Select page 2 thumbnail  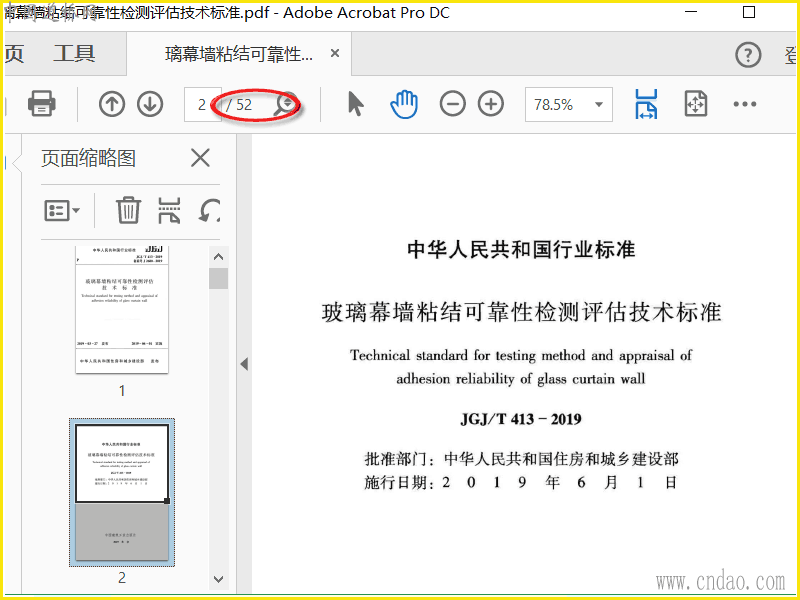(x=122, y=492)
